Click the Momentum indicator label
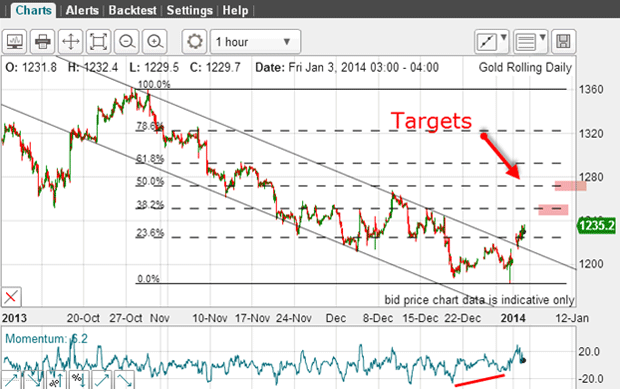Viewport: 620px width, 389px height. point(46,339)
